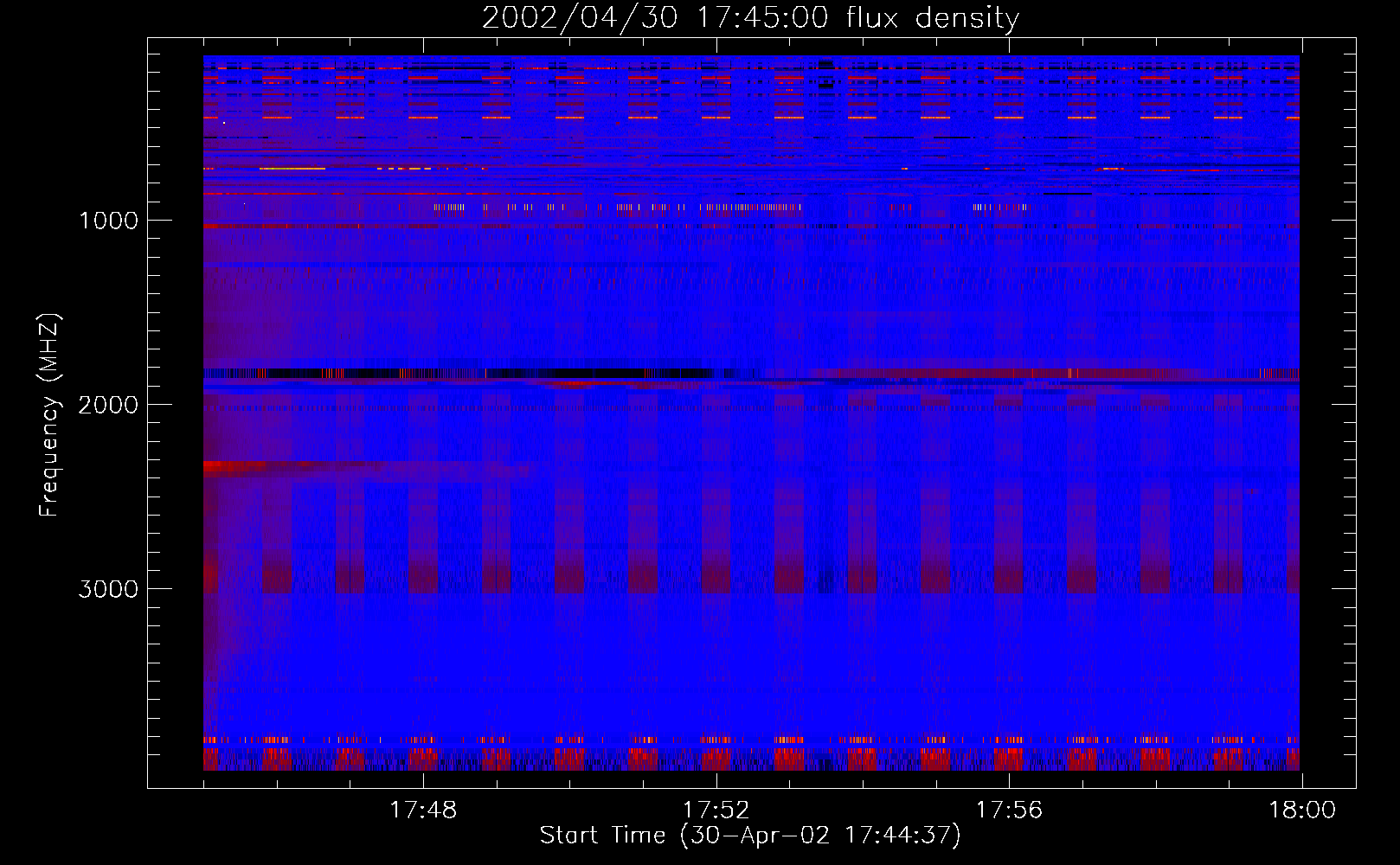
Task: Click the 17:56 time tick label
Action: [1009, 811]
